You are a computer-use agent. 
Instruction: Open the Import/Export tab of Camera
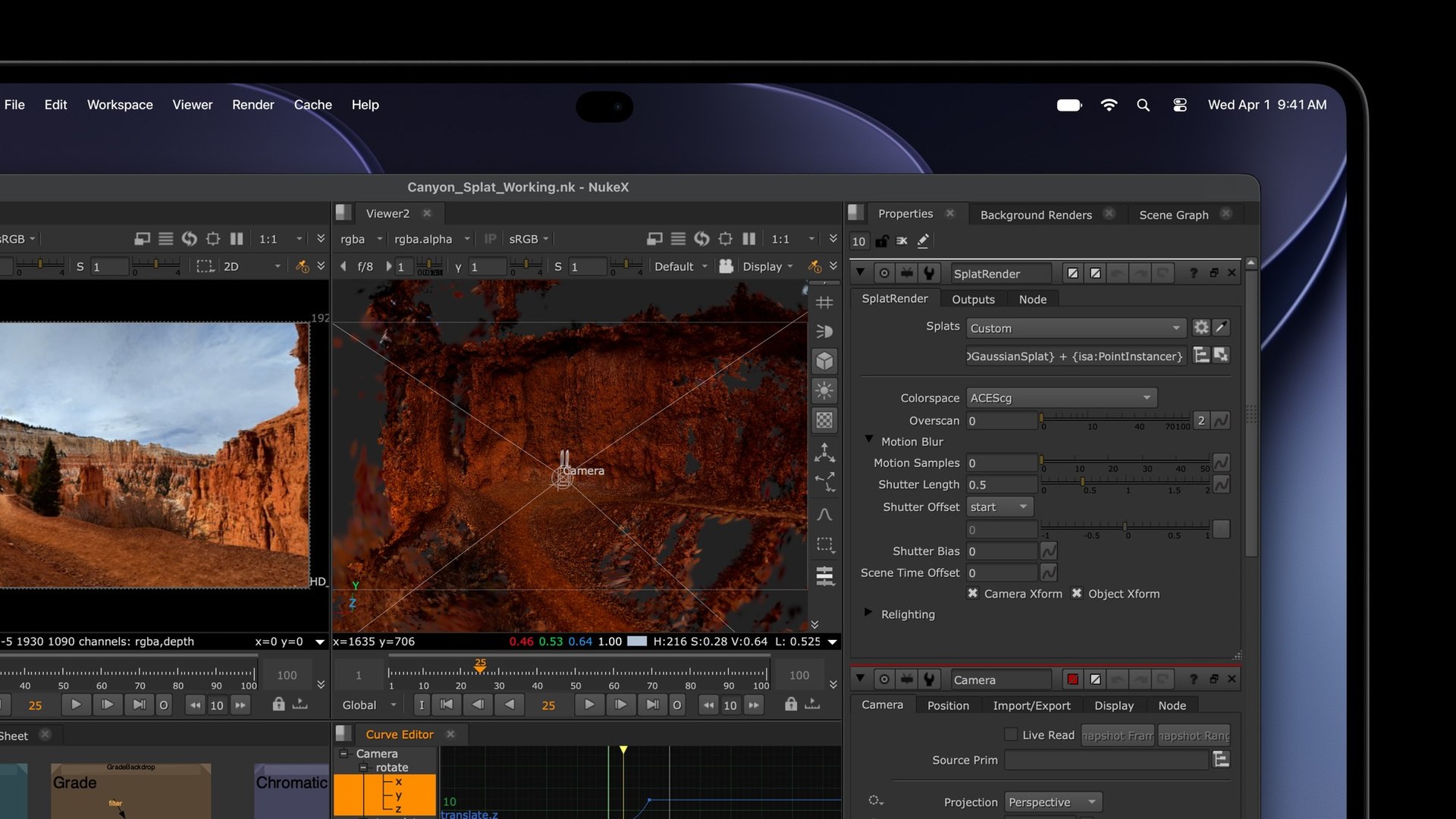[1031, 705]
